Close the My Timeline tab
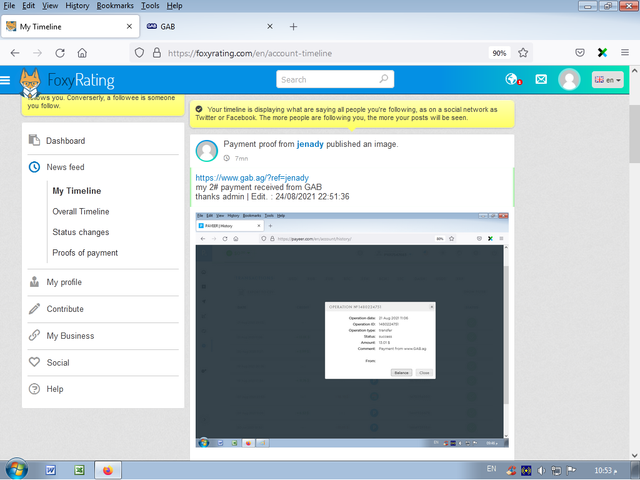This screenshot has height=480, width=640. point(129,27)
